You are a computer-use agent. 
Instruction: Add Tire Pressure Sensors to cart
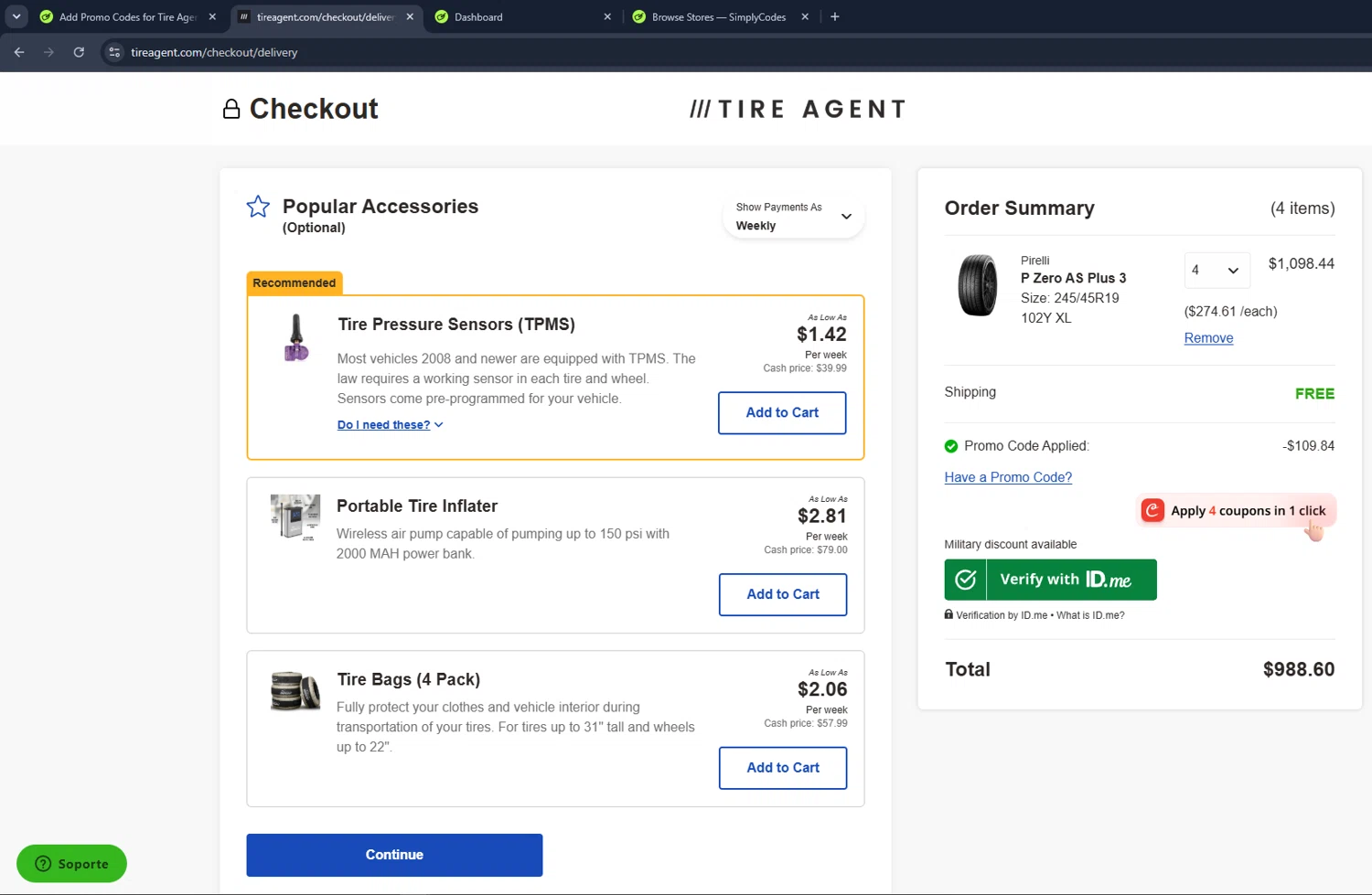tap(782, 413)
